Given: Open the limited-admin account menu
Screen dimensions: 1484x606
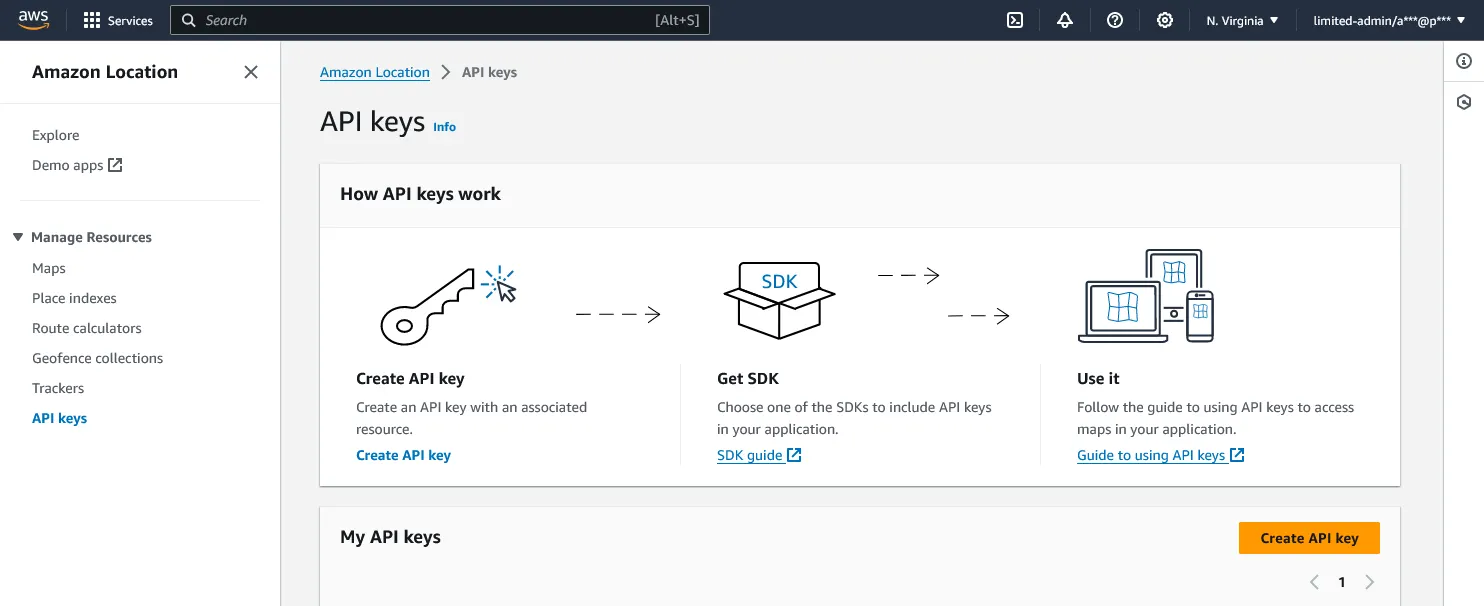Looking at the screenshot, I should pos(1388,20).
